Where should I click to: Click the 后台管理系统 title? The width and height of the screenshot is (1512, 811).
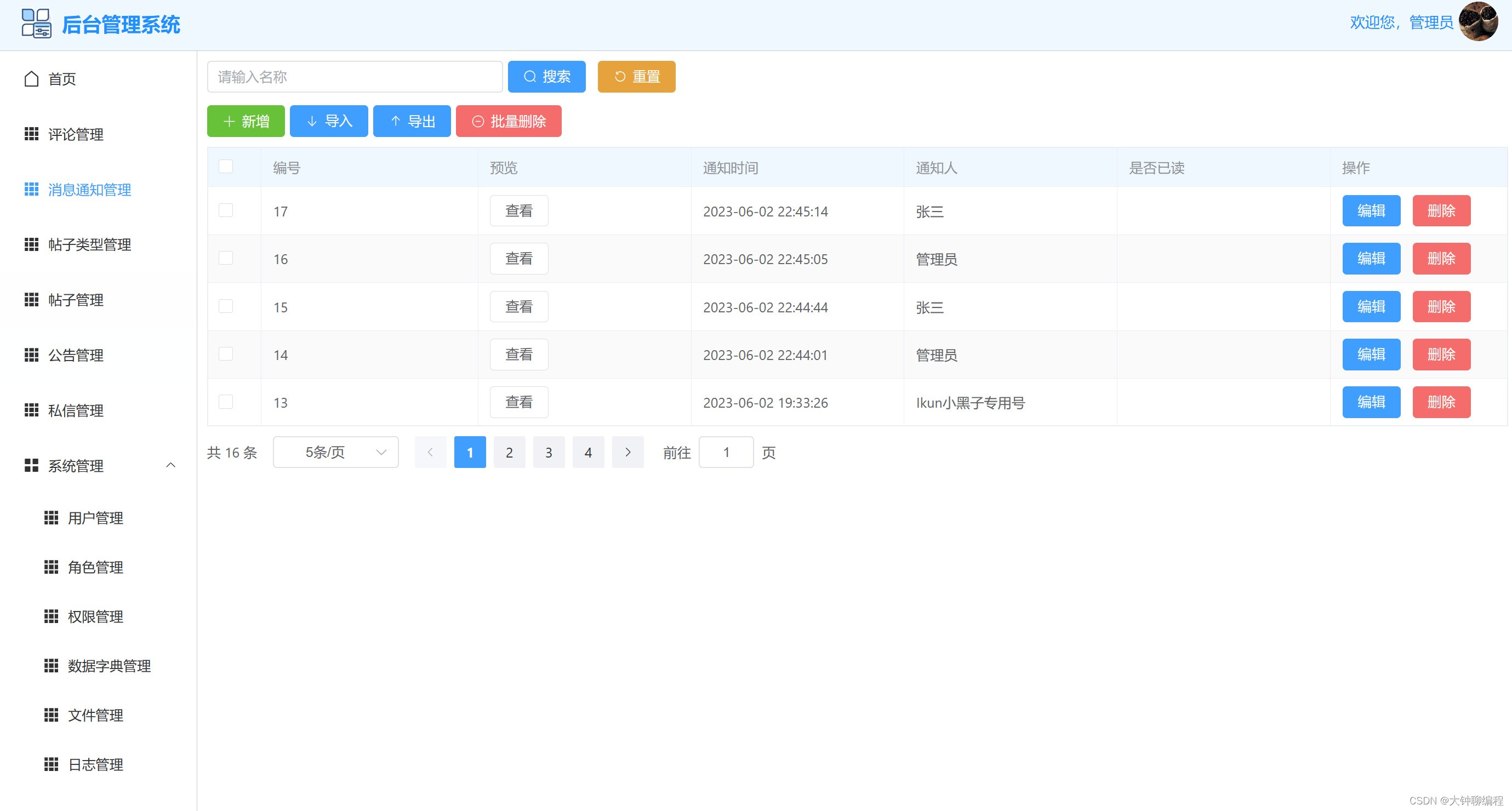point(121,25)
